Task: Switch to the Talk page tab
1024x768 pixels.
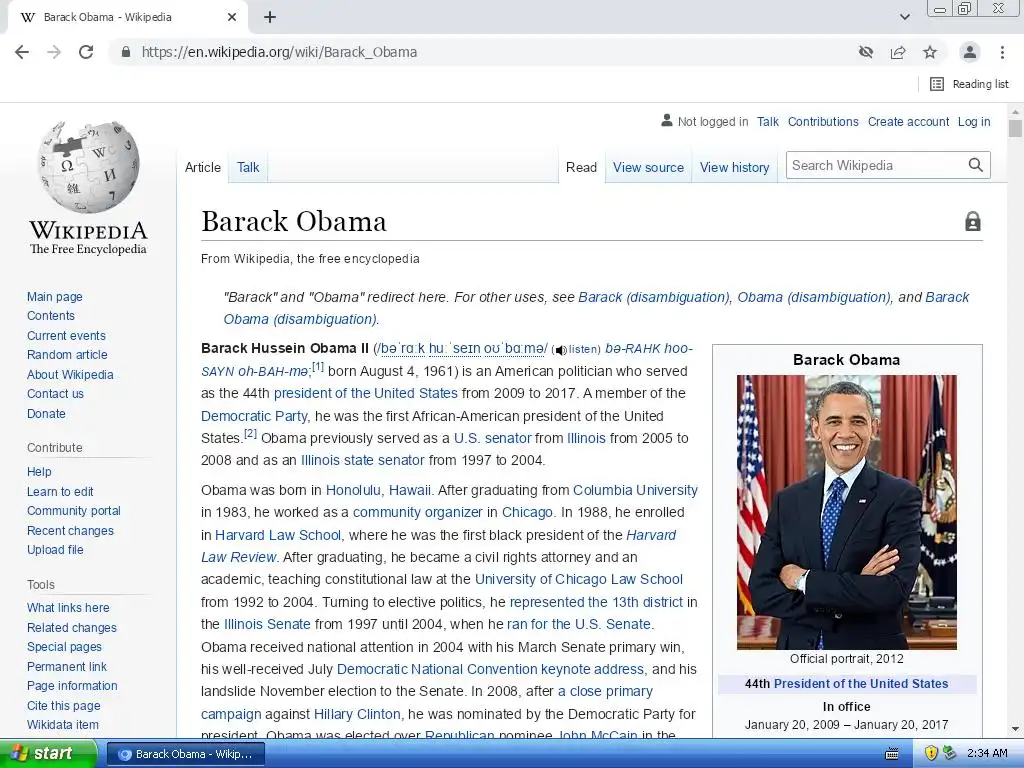Action: (248, 167)
